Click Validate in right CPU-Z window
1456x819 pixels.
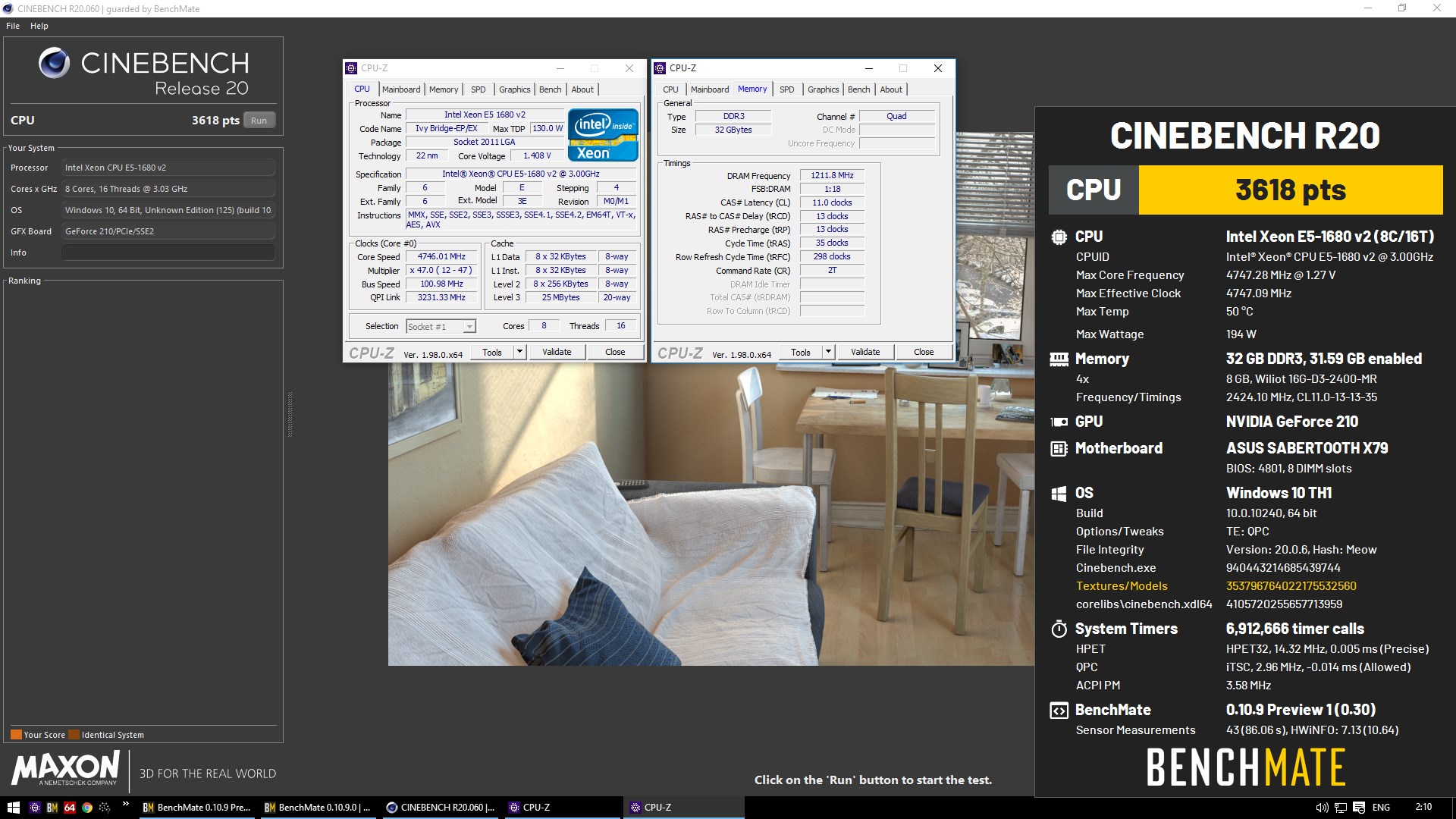click(x=865, y=352)
